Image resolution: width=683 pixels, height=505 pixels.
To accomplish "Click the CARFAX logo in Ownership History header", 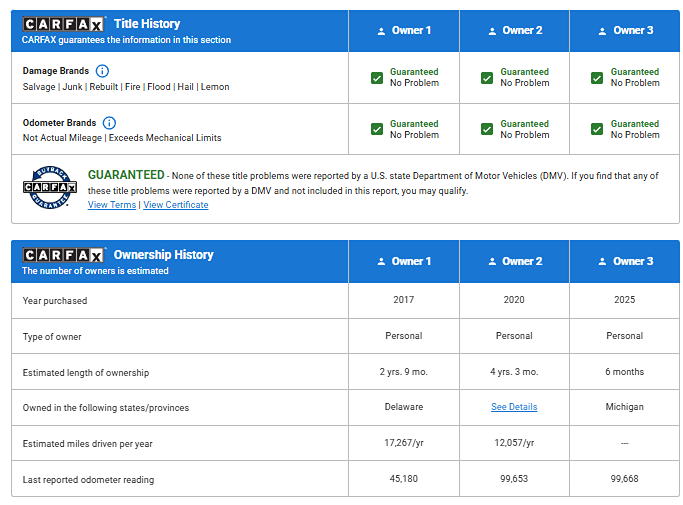I will coord(64,255).
